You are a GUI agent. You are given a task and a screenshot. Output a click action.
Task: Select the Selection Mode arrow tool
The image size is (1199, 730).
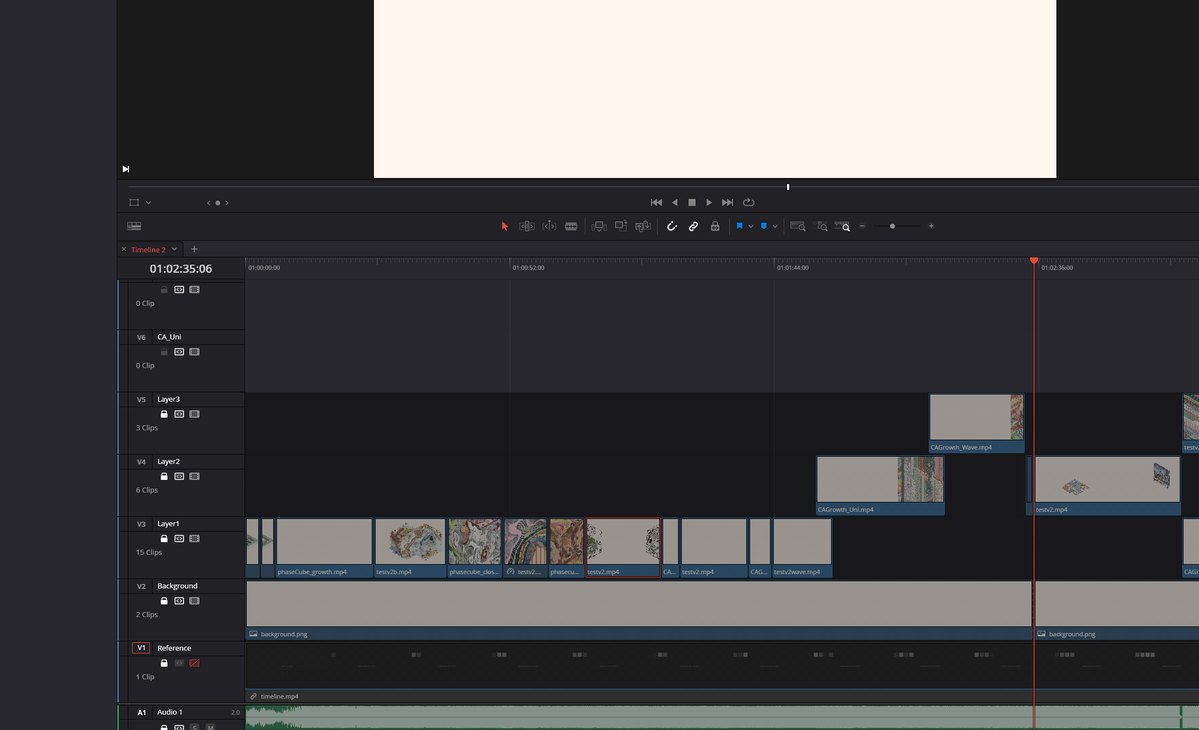click(504, 226)
